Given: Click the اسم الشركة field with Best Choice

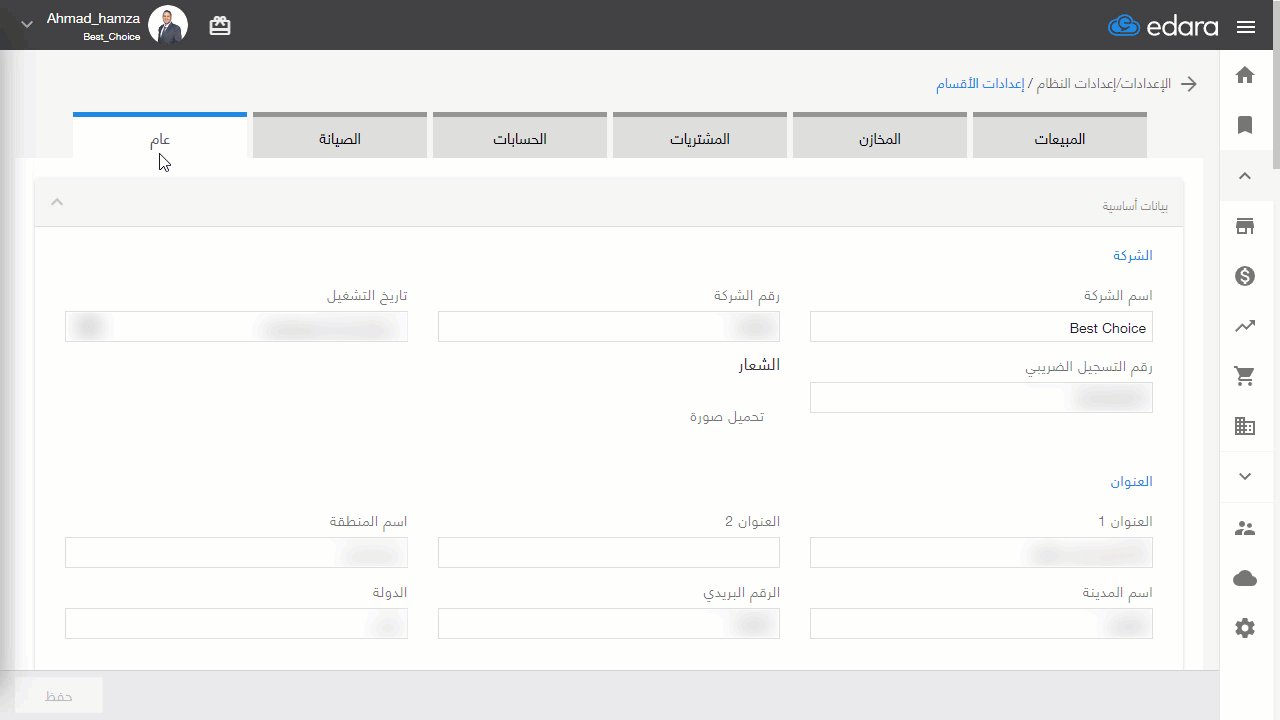Looking at the screenshot, I should coord(981,327).
